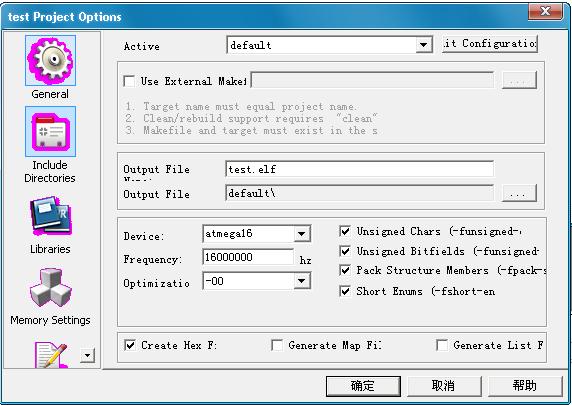Click the sidebar scroll down arrow

pos(88,355)
